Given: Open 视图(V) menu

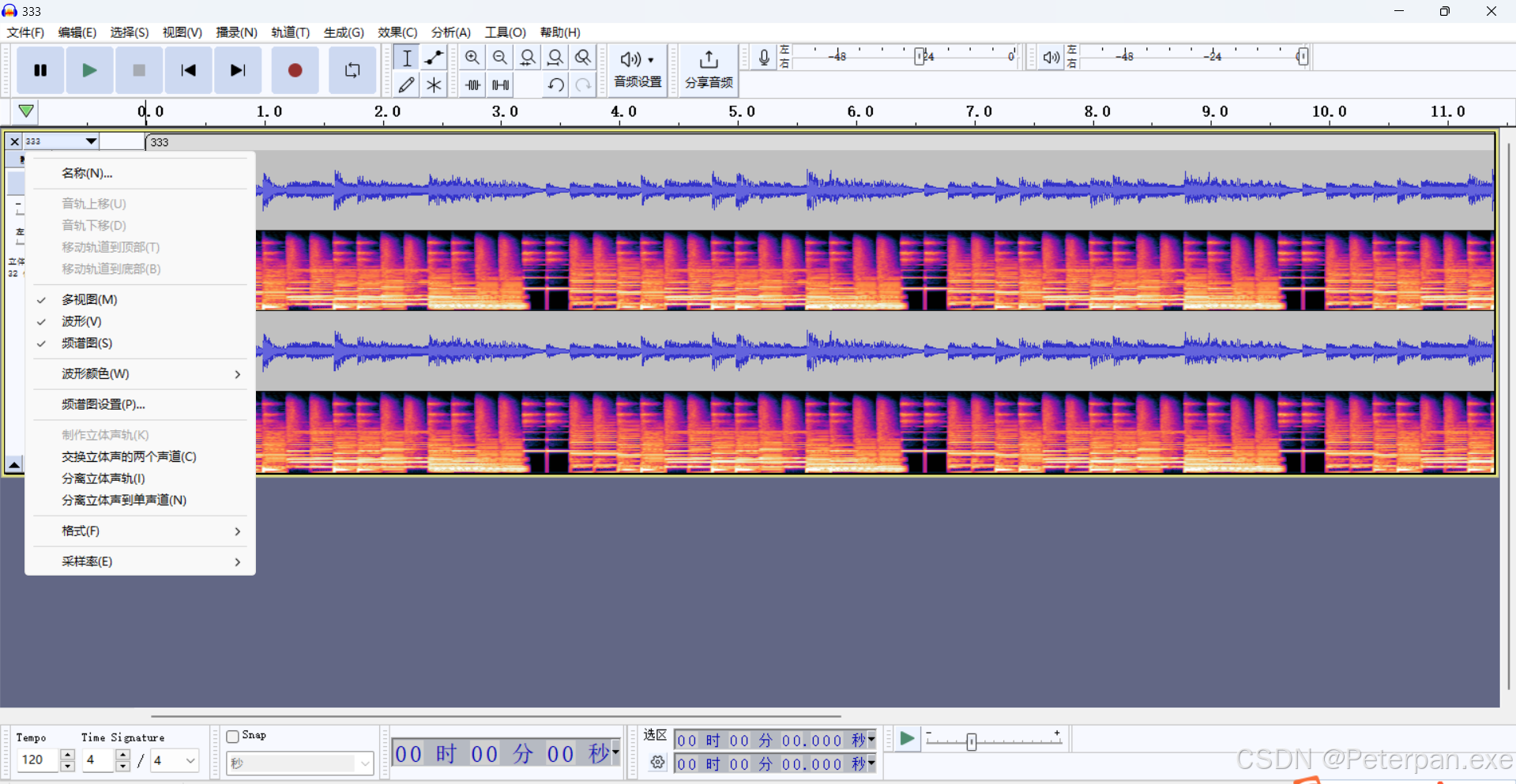Looking at the screenshot, I should 182,32.
